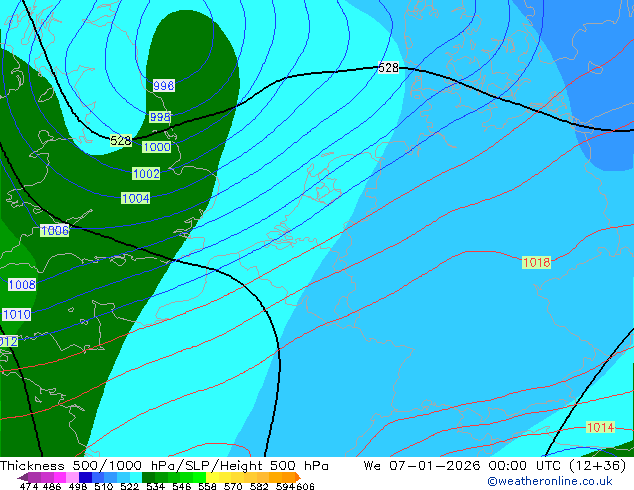Click the 510 legend value
Screen dimensions: 634x490
[x=104, y=486]
